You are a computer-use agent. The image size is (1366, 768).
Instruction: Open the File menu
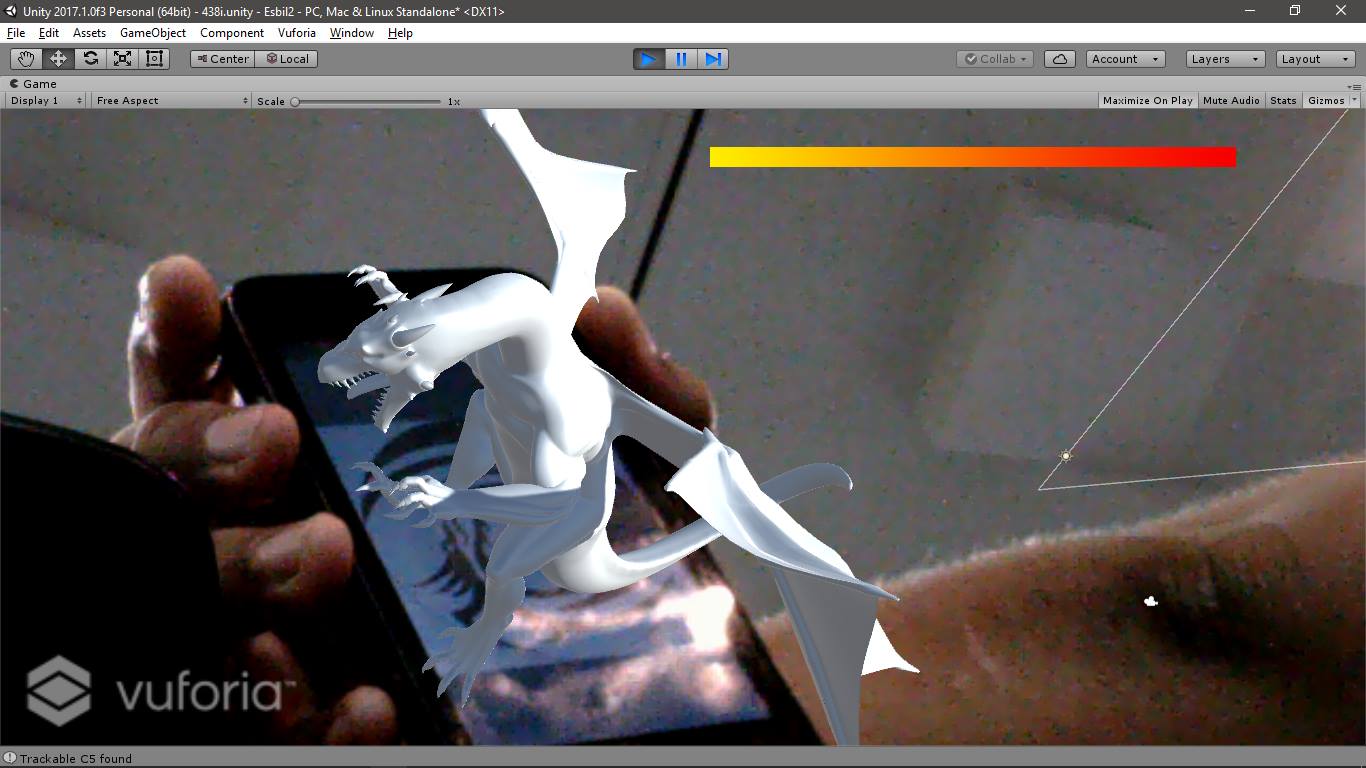[x=16, y=33]
